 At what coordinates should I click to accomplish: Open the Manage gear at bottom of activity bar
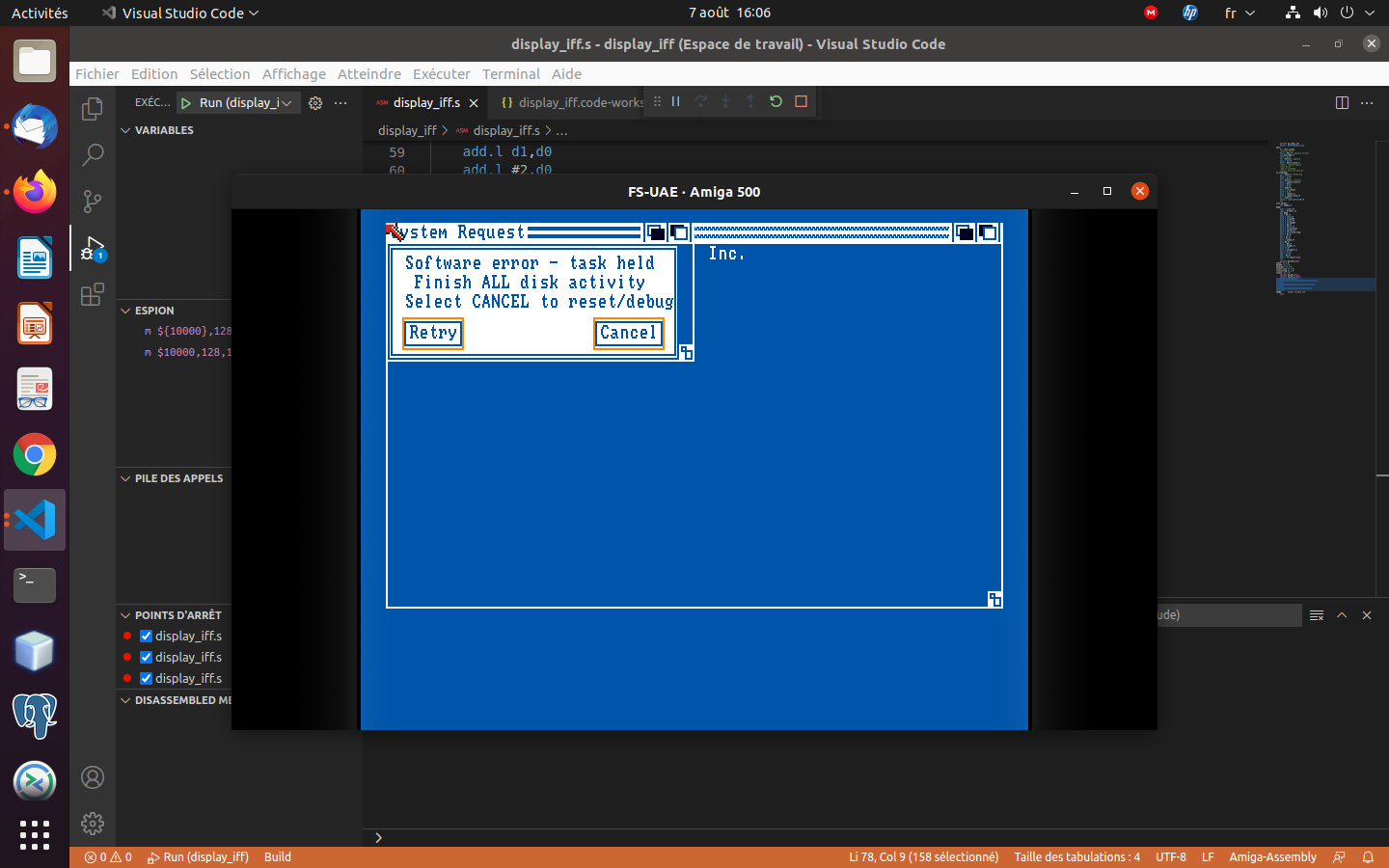click(93, 824)
